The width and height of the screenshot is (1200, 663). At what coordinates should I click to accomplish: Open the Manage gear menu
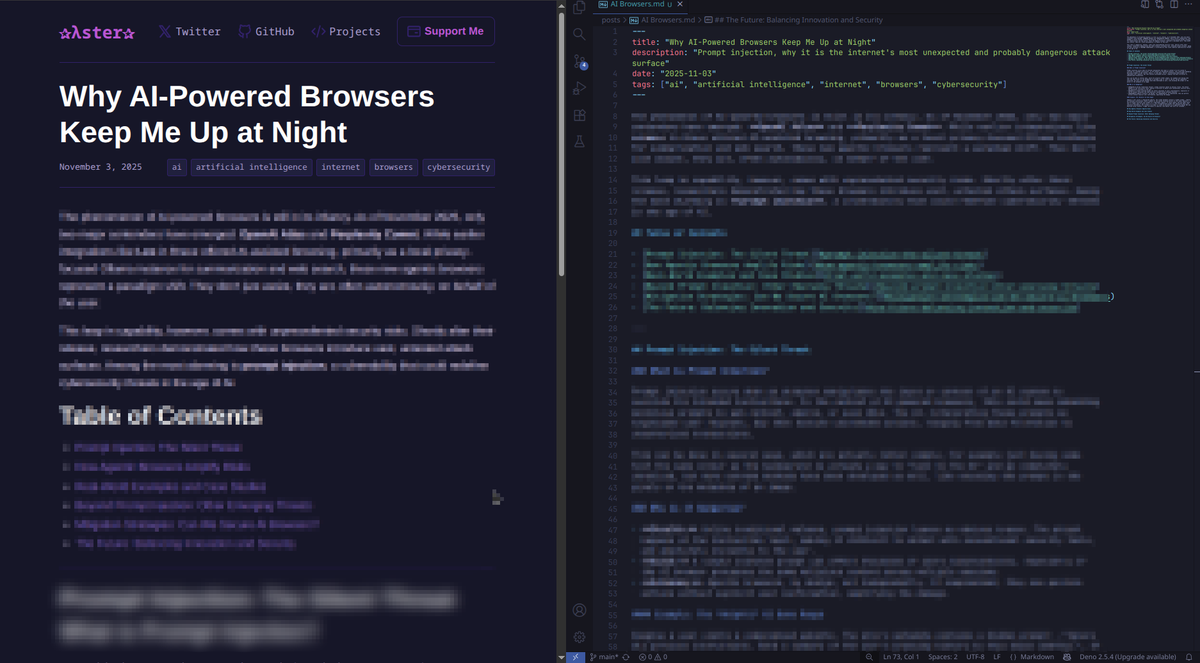click(579, 637)
